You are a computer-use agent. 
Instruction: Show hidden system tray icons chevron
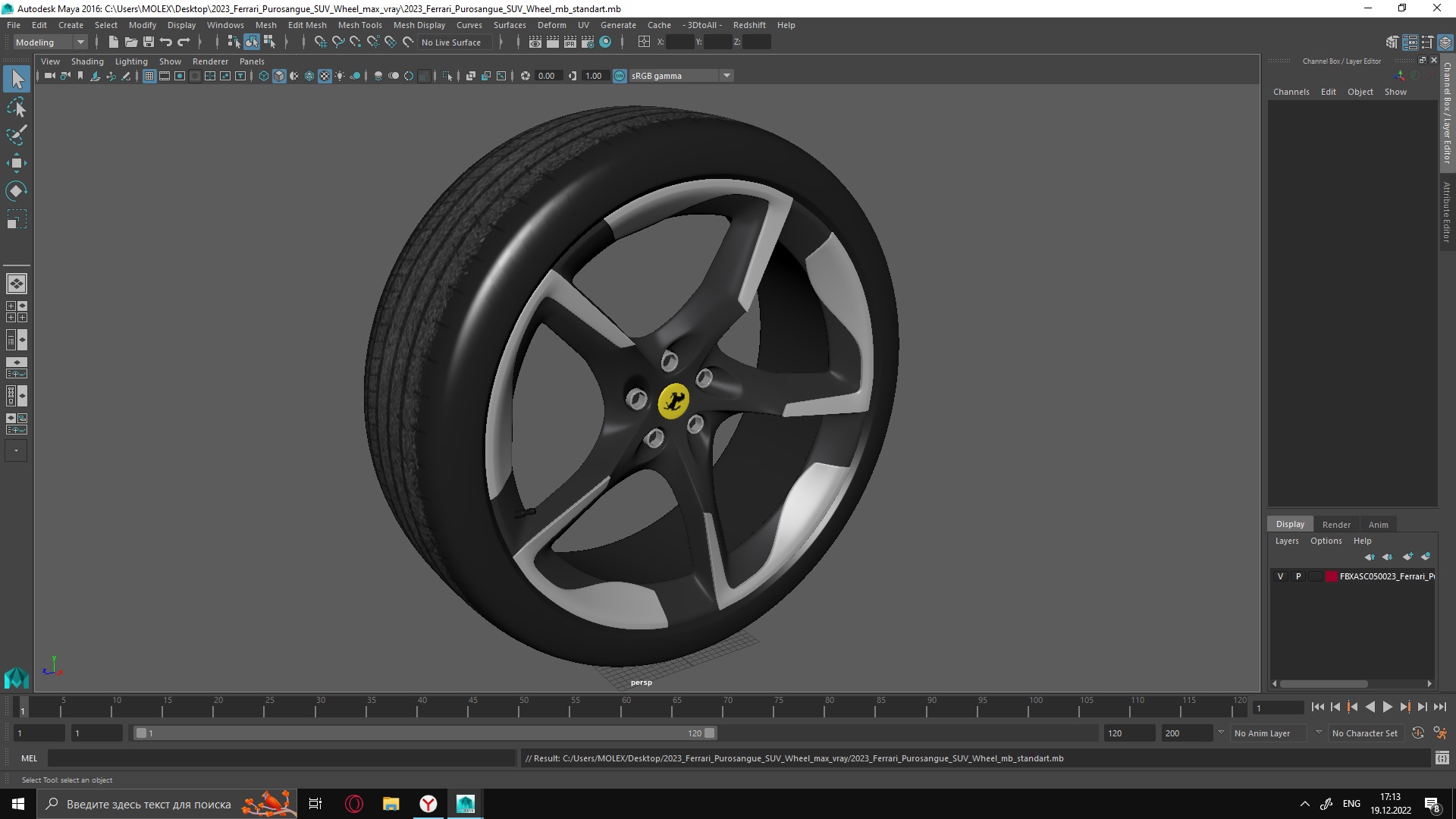[x=1304, y=804]
